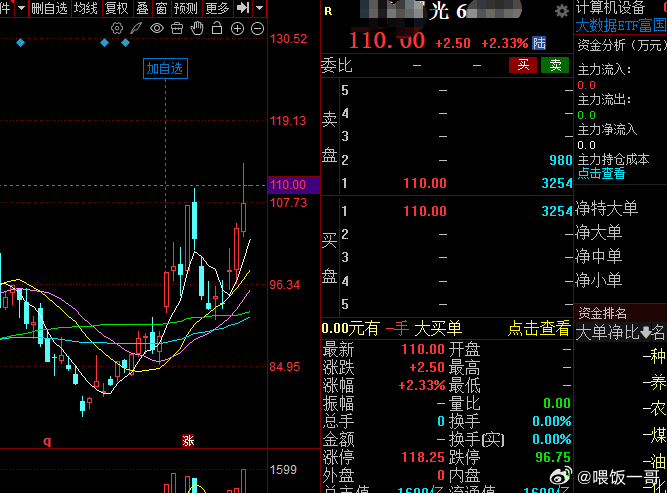The image size is (667, 493).
Task: Zoom in with plus circle icon
Action: [x=237, y=28]
